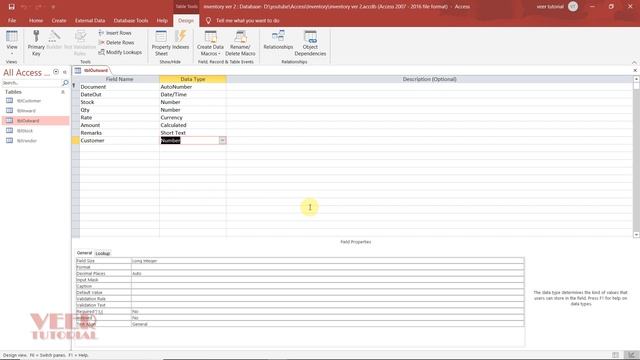Open the Property Sheet pane

pos(161,43)
